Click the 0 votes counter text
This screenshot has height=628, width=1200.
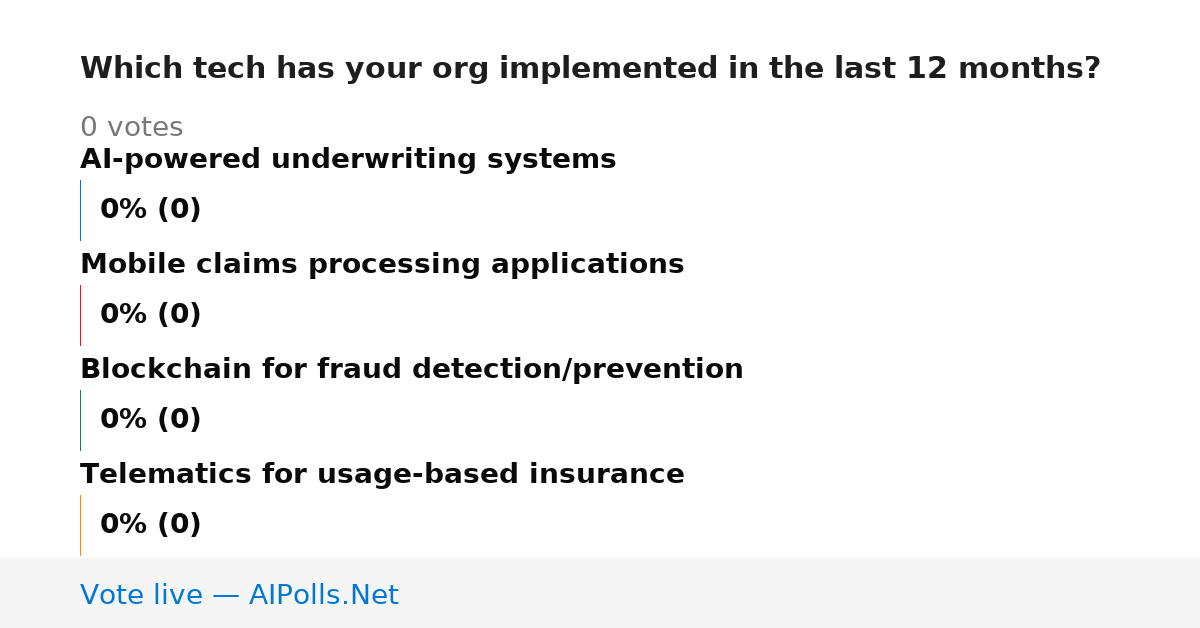[x=131, y=128]
